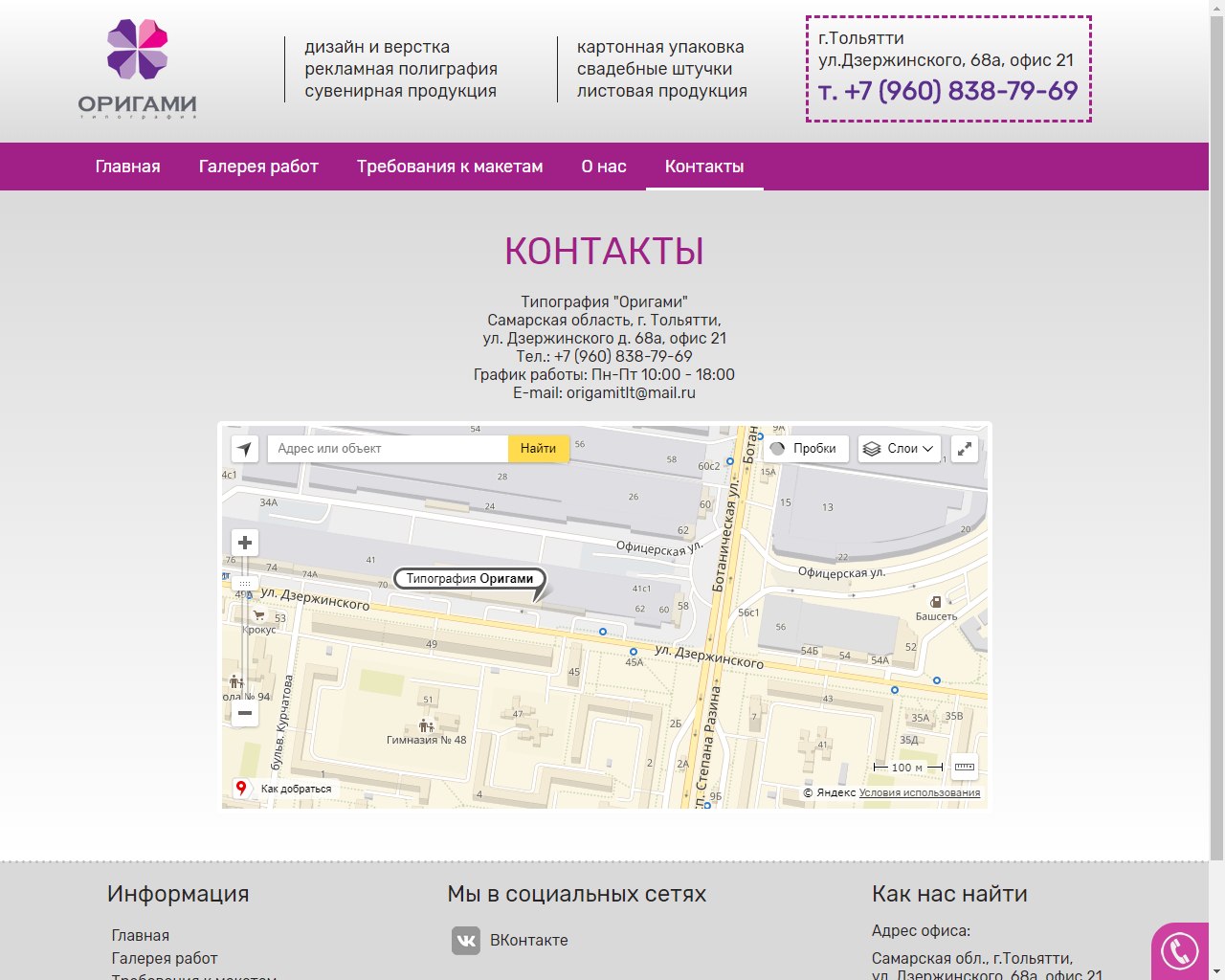The image size is (1225, 980).
Task: Open Требования к макетам page
Action: click(450, 167)
